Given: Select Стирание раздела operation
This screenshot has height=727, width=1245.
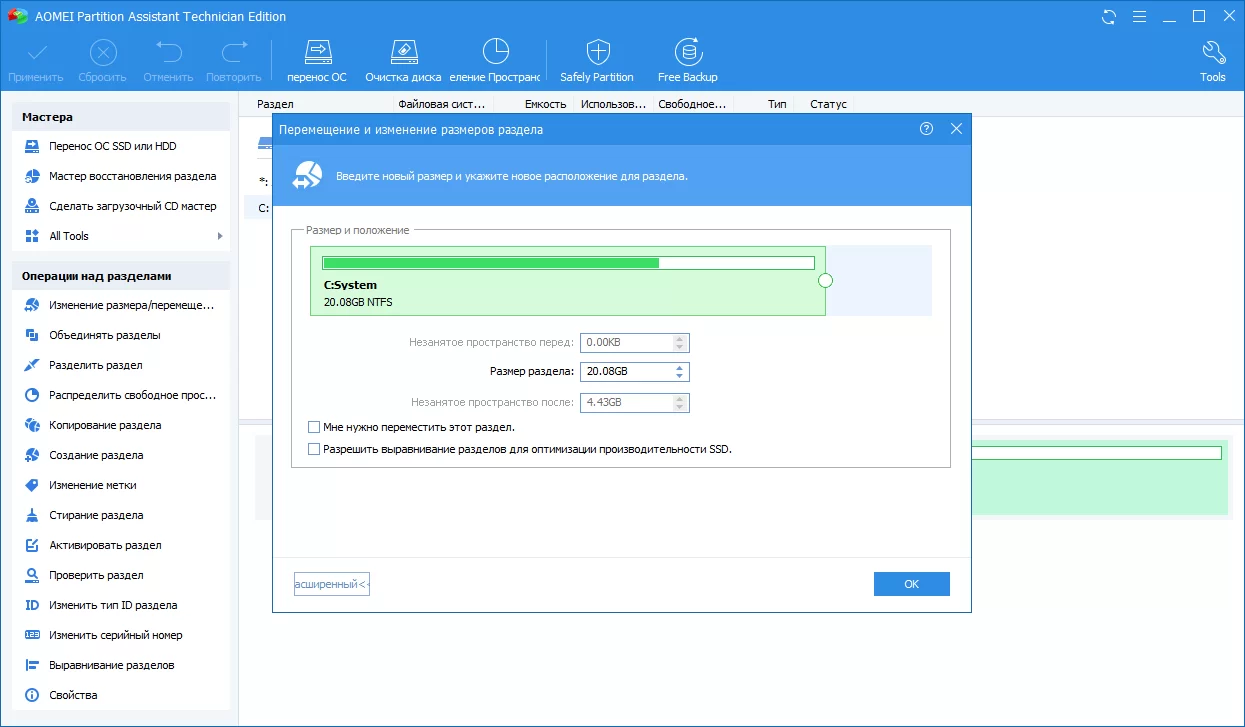Looking at the screenshot, I should tap(120, 515).
